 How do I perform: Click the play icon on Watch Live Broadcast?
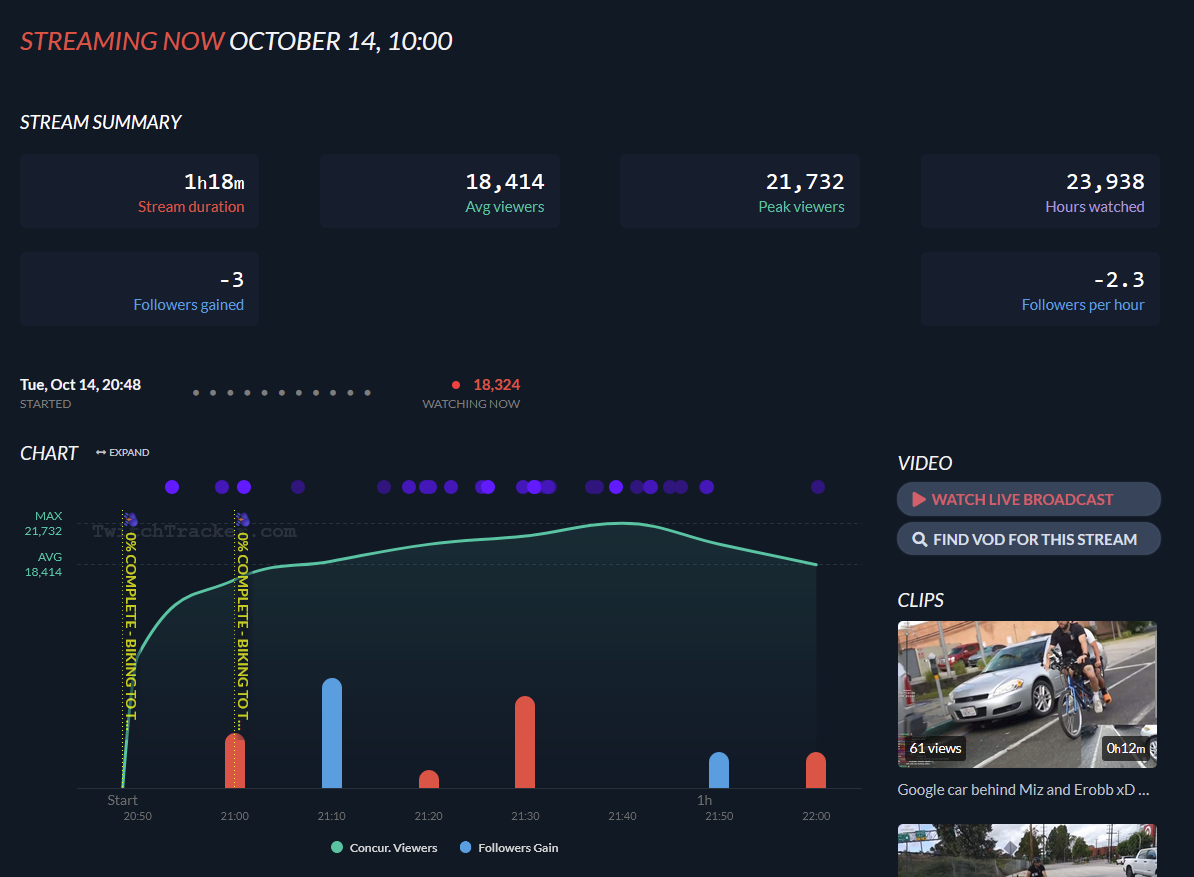point(919,499)
